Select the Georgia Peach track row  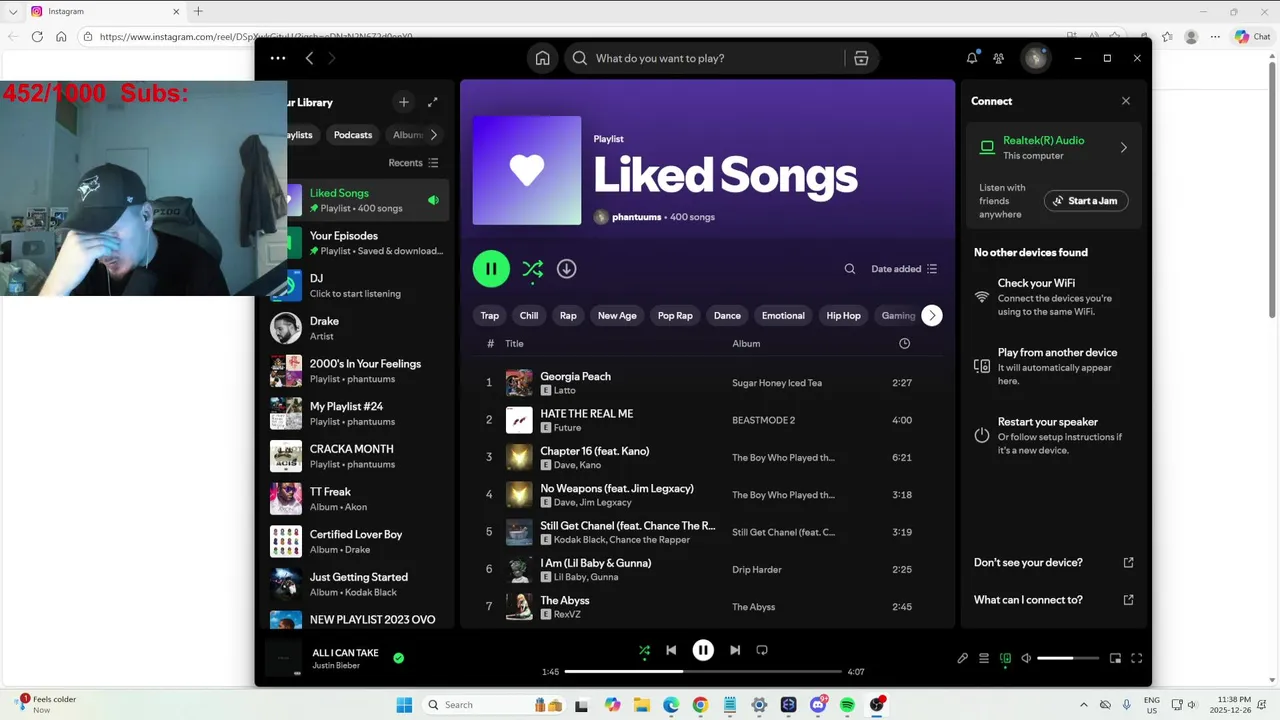(705, 383)
